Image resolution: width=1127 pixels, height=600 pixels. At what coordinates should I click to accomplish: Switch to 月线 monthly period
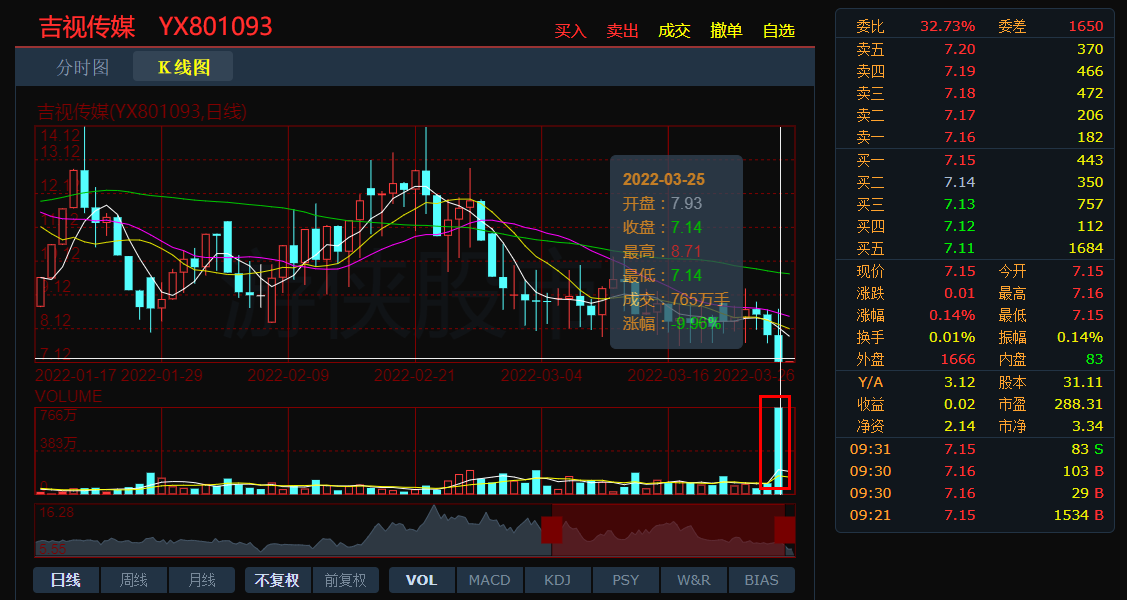pyautogui.click(x=202, y=580)
